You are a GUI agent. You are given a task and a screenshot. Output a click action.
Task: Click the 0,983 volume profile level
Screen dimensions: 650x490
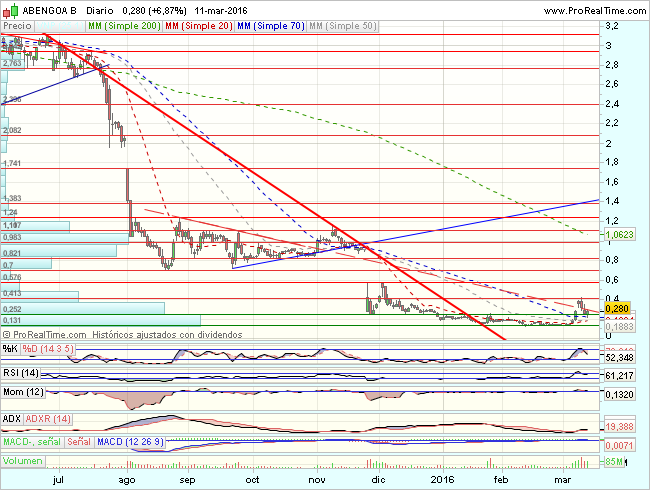click(x=12, y=237)
